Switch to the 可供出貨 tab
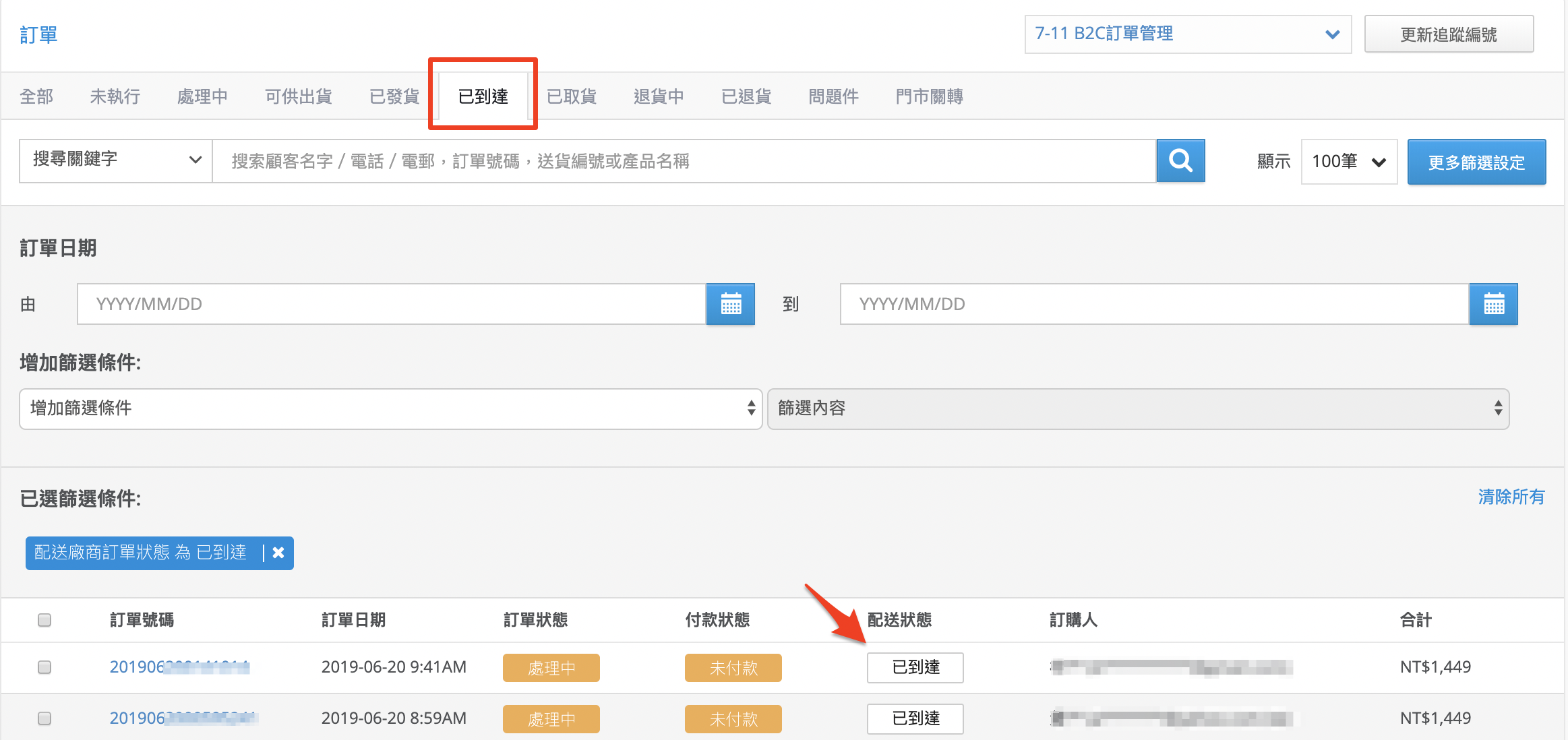Screen dimensions: 1568x740 [298, 96]
